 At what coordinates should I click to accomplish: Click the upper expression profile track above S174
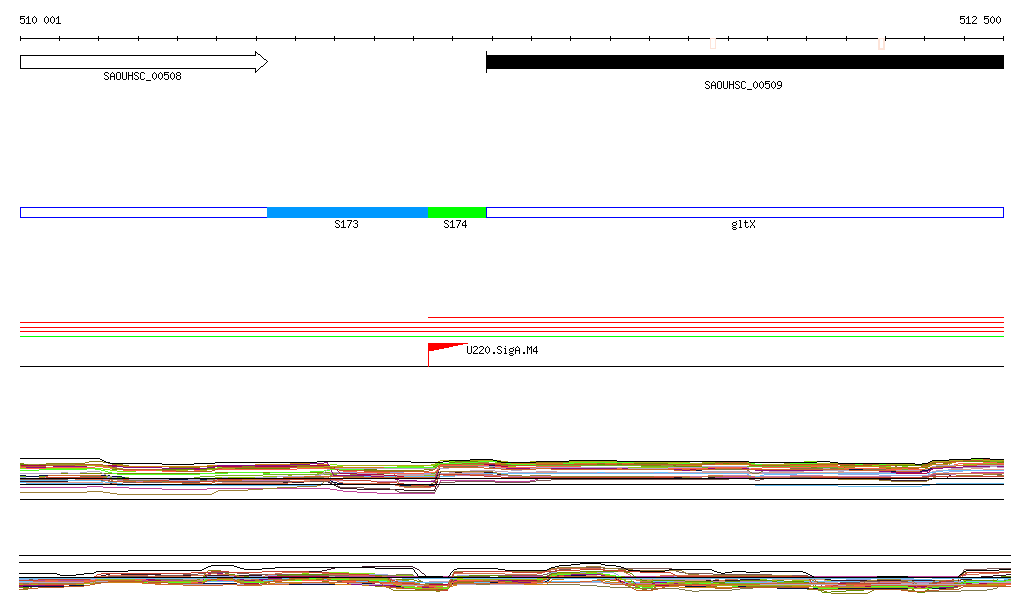pos(456,468)
